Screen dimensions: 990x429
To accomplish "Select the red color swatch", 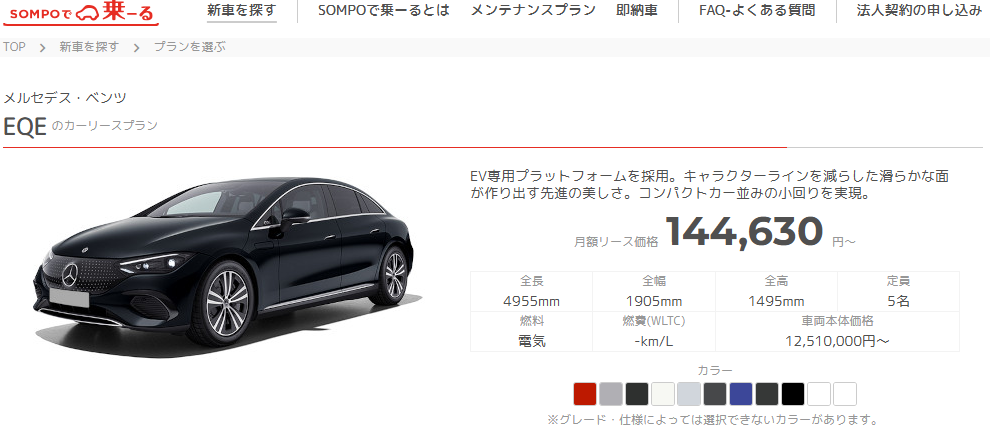I will 585,394.
